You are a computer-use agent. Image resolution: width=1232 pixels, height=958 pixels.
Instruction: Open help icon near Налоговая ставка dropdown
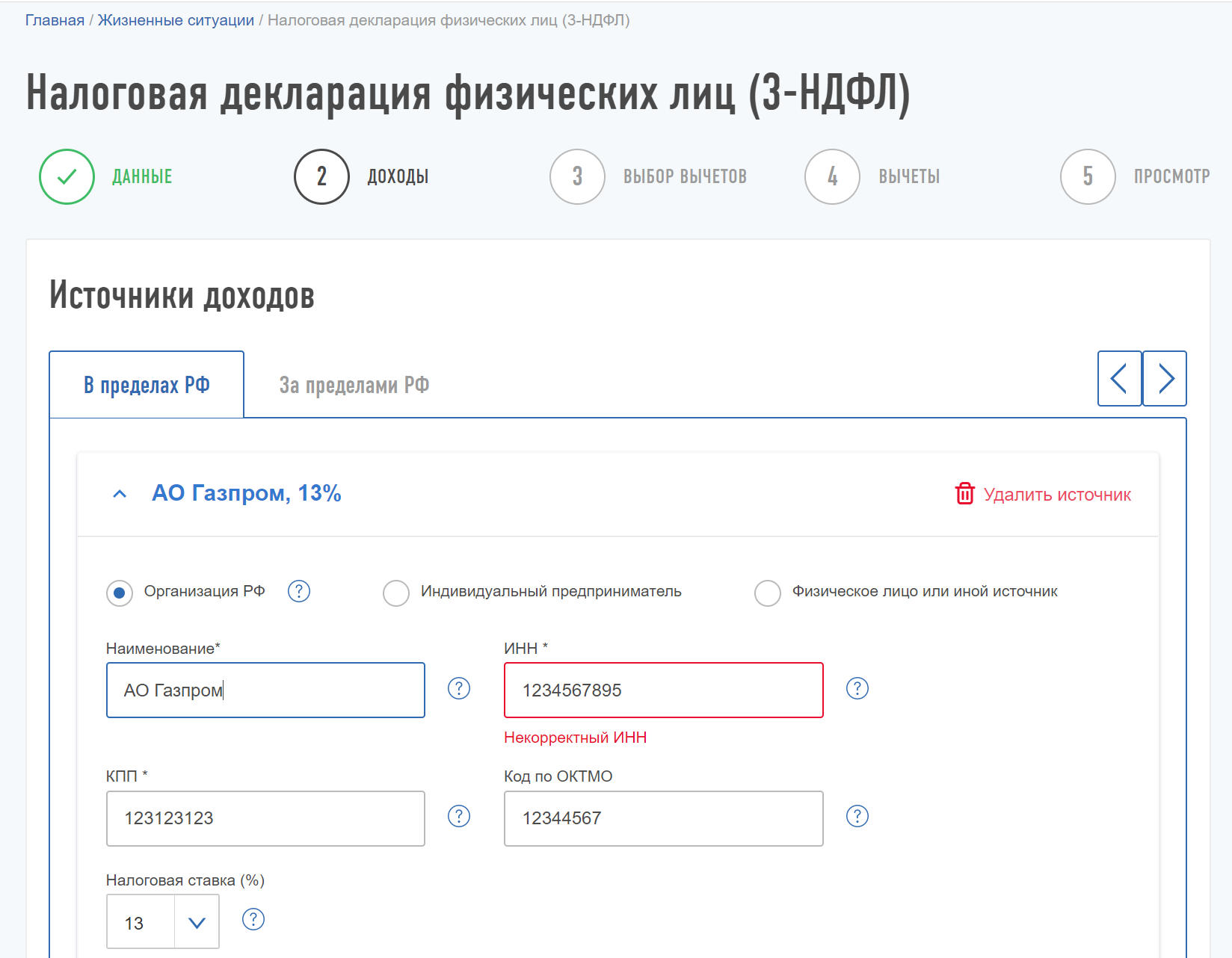point(253,919)
